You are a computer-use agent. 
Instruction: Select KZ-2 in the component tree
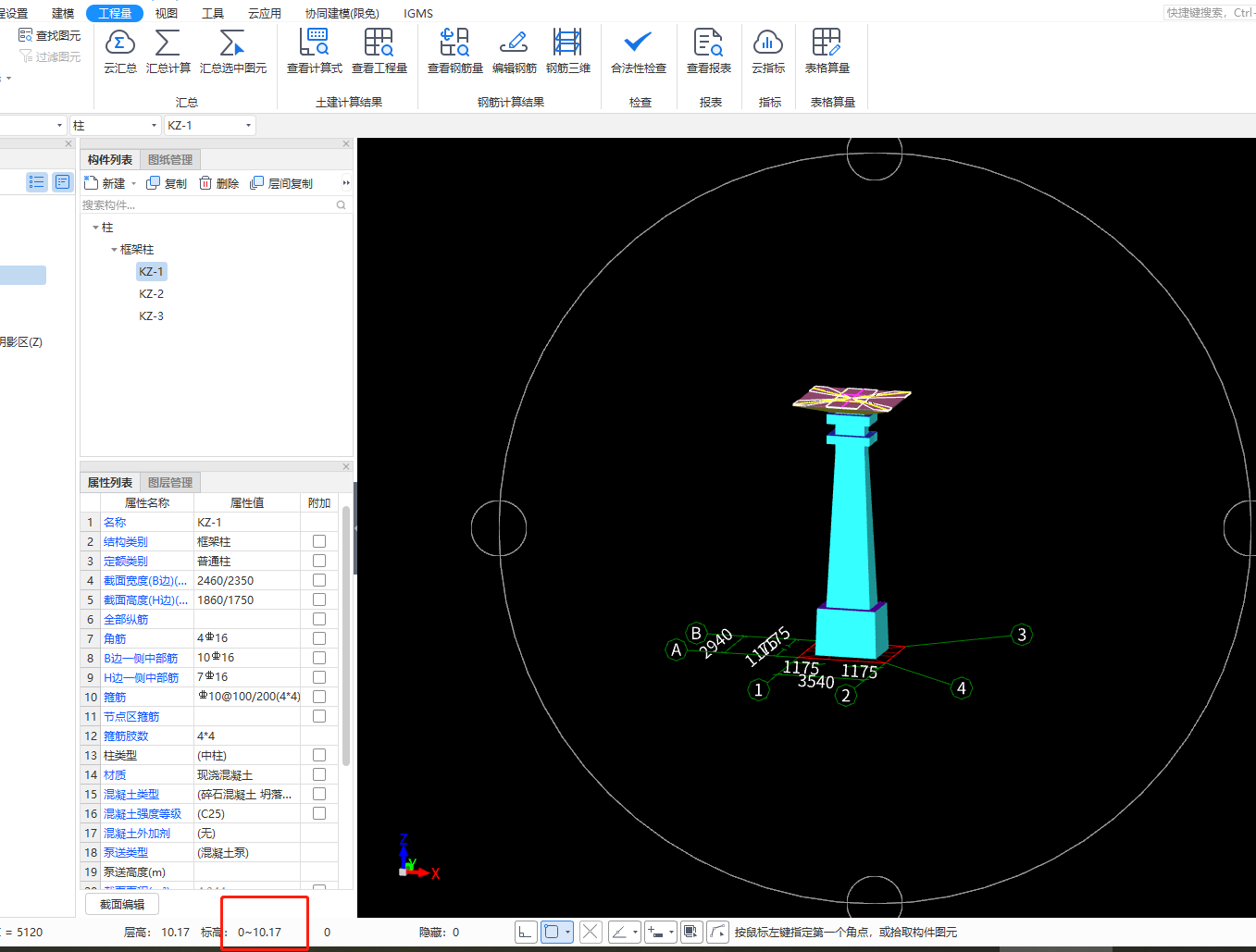click(x=152, y=293)
